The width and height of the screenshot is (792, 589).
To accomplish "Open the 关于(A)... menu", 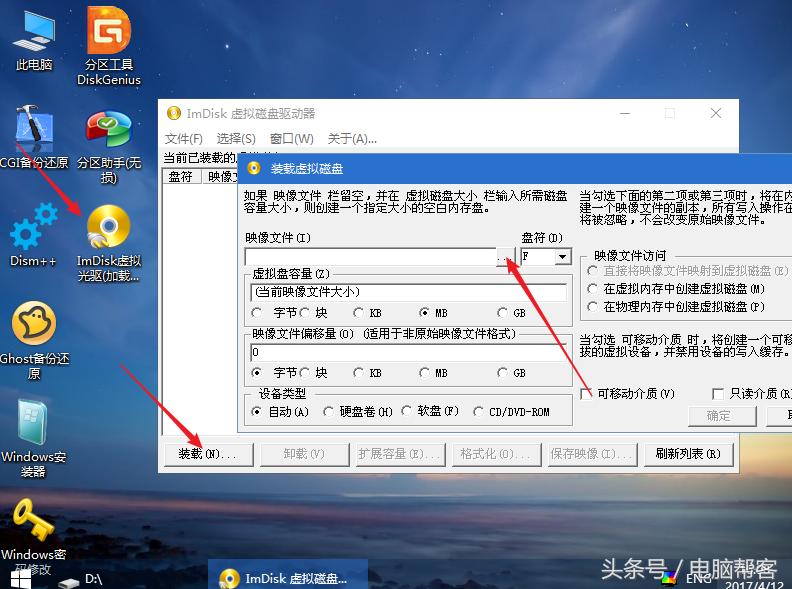I will pos(352,138).
